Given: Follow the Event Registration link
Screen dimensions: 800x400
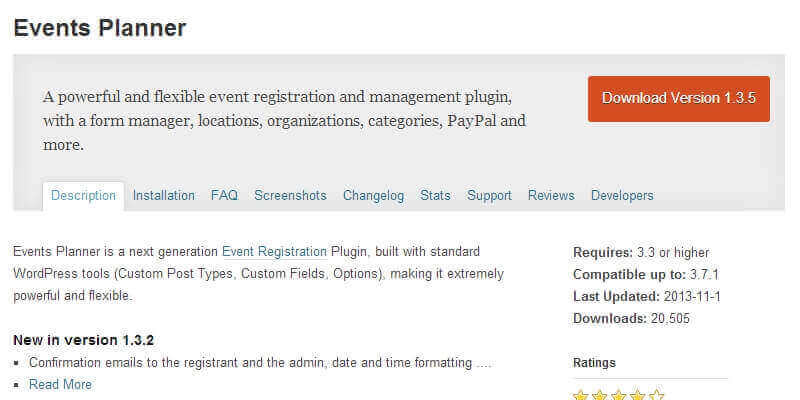Looking at the screenshot, I should tap(274, 251).
